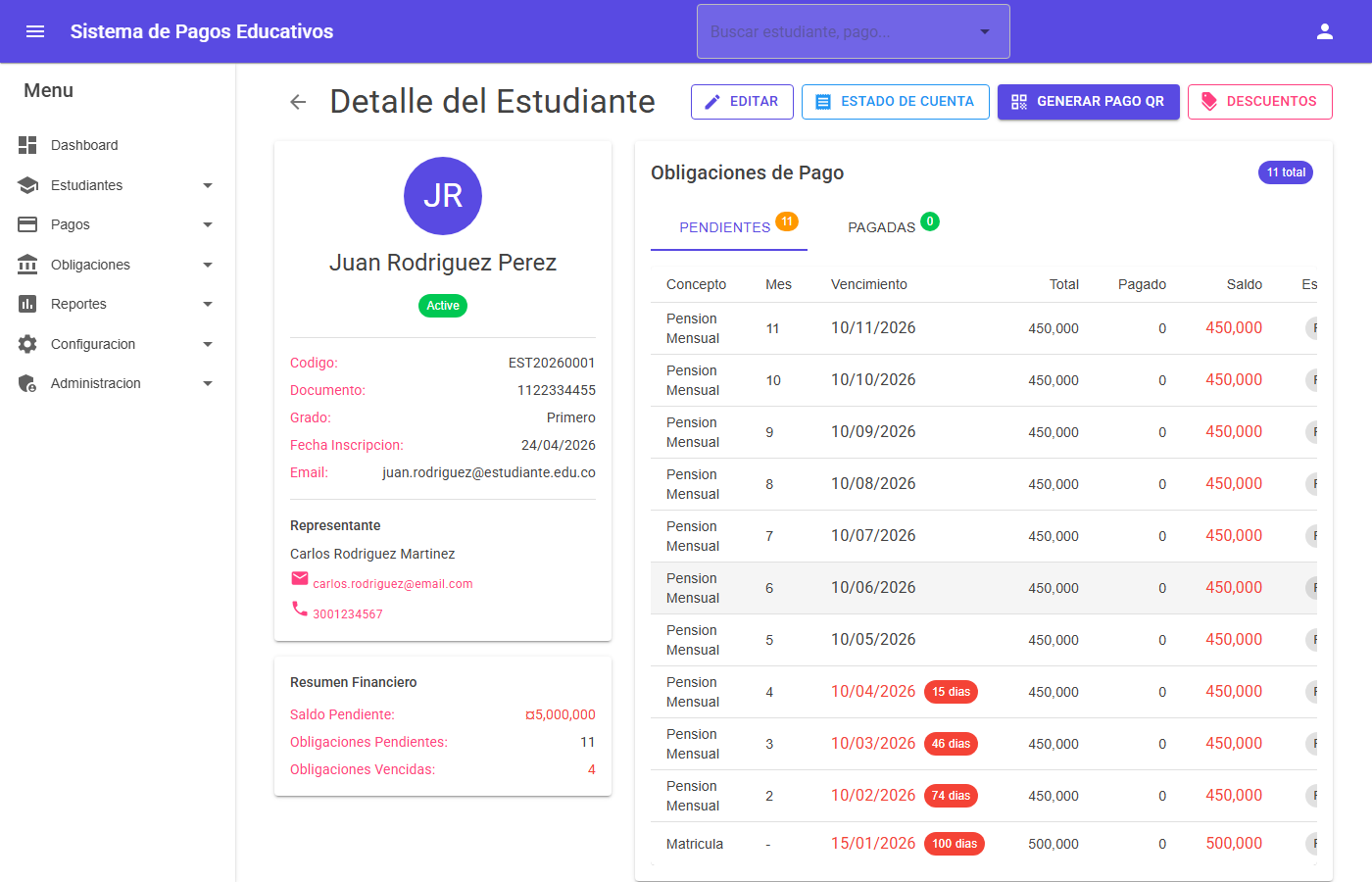Viewport: 1372px width, 882px height.
Task: Expand the Obligaciones submenu arrow
Action: [x=208, y=265]
